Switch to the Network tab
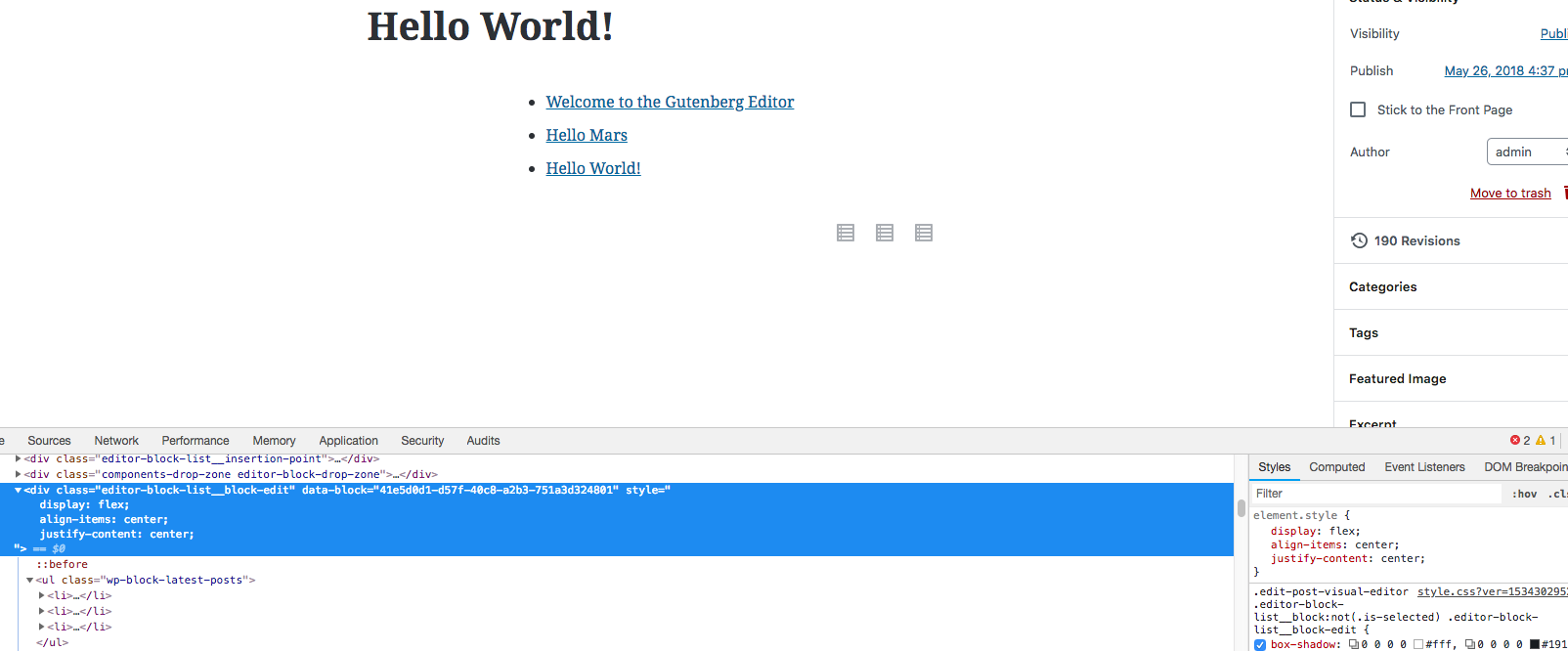The image size is (1568, 651). (116, 441)
